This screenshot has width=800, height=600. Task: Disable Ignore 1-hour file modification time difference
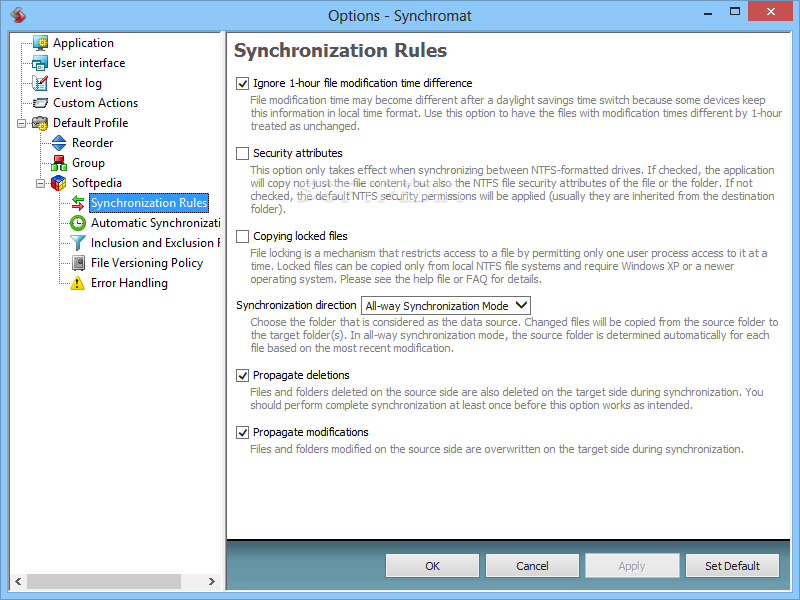pos(242,83)
